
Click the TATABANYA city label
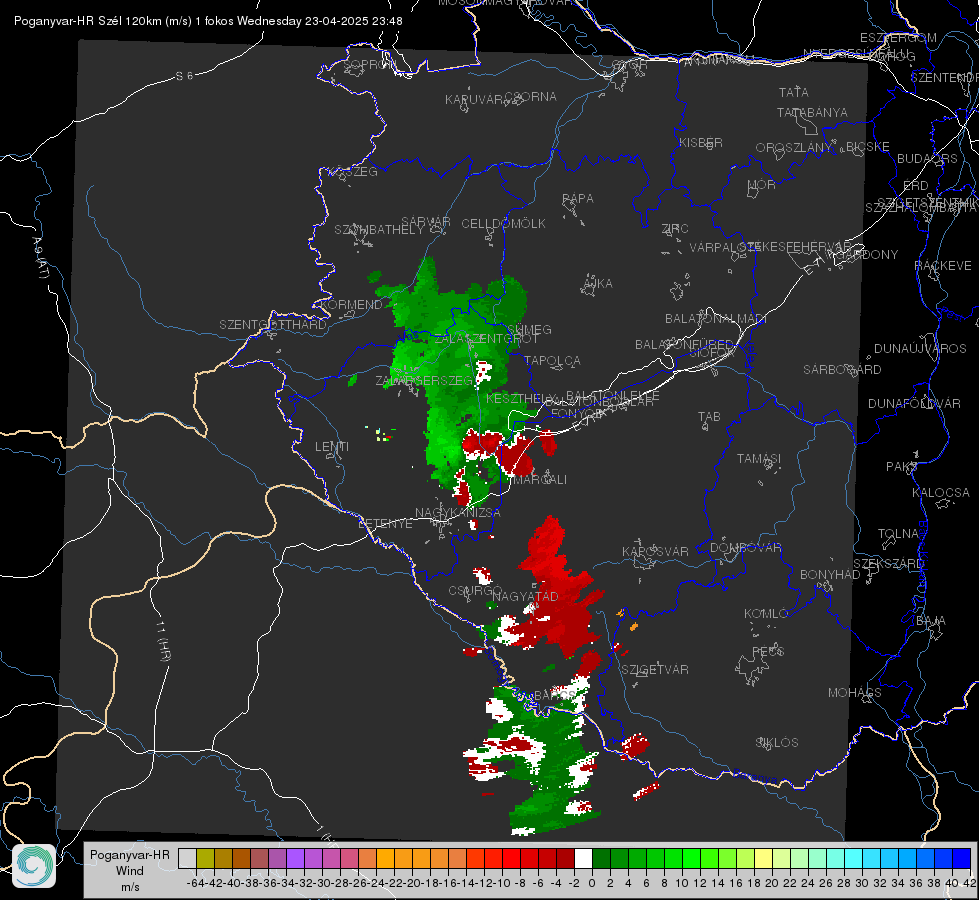812,112
